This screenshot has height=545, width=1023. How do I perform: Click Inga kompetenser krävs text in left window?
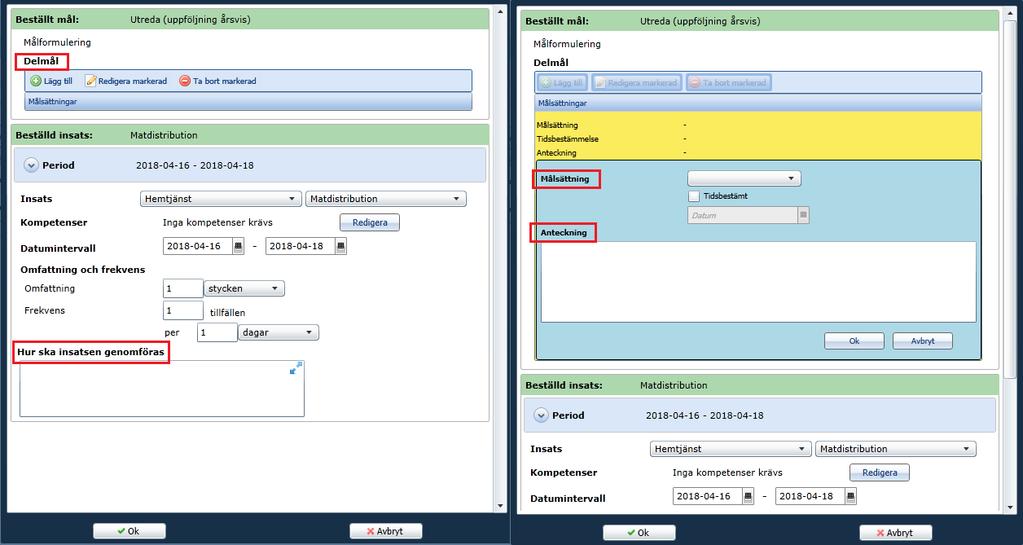(216, 223)
